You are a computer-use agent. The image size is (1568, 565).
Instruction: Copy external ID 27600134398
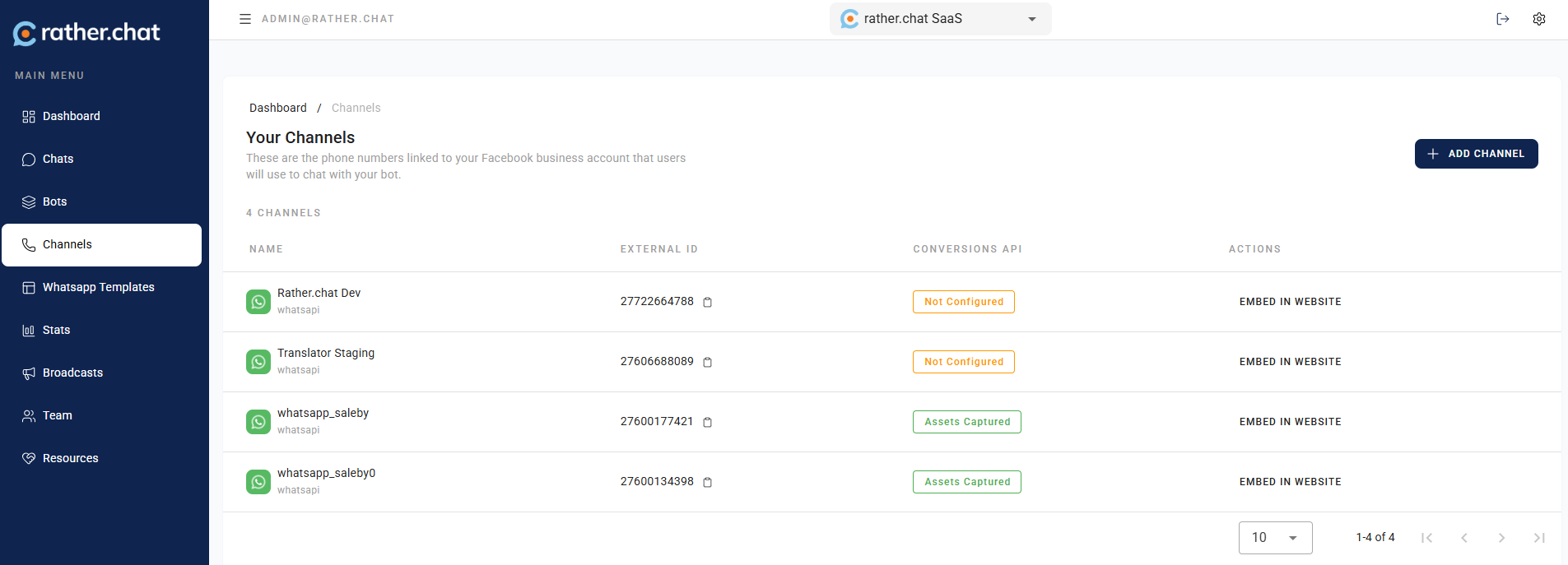708,482
